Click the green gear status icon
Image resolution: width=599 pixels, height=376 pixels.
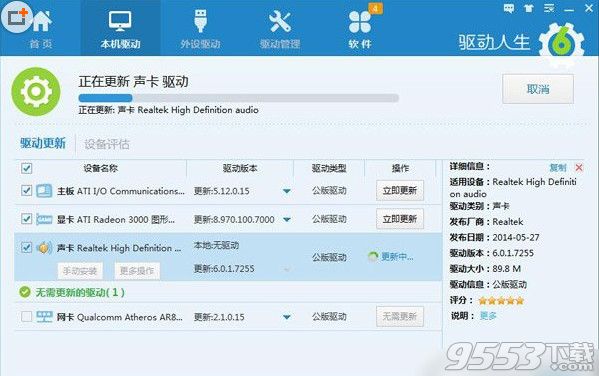coord(36,92)
